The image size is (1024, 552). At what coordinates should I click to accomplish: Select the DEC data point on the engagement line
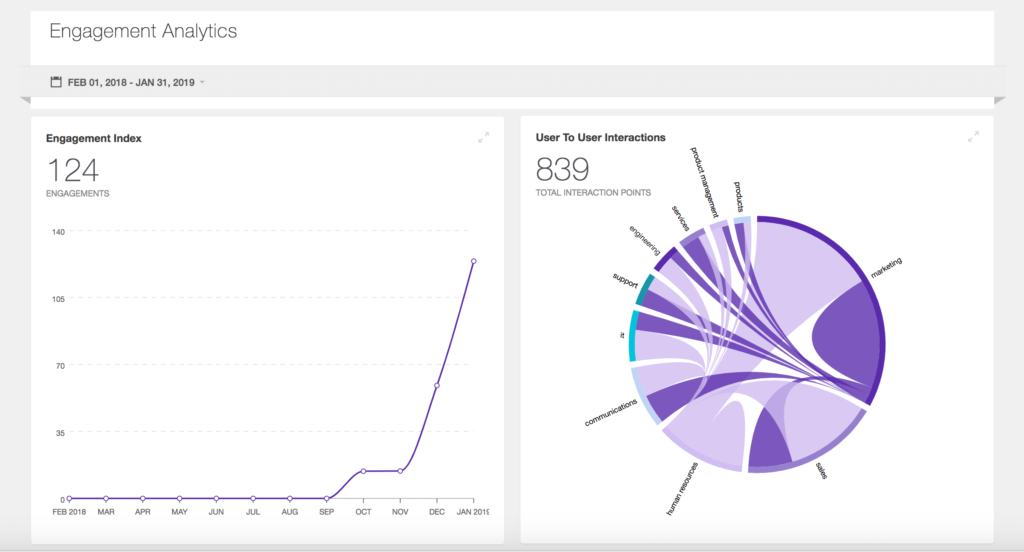437,385
